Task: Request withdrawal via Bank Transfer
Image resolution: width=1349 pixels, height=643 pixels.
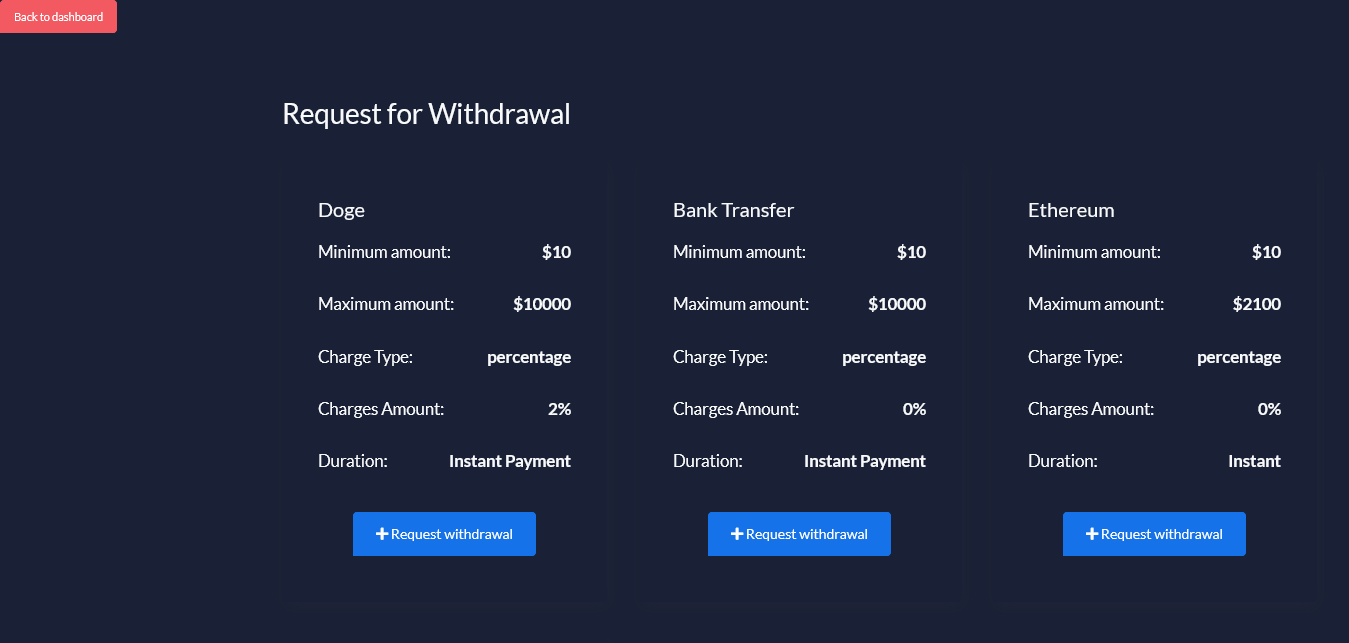Action: coord(799,534)
